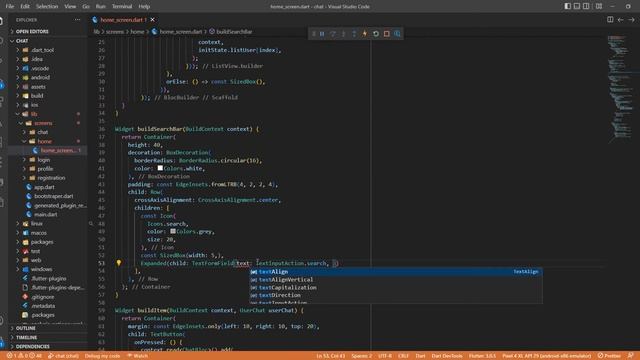Click Dart DevTools in status bar
This screenshot has height=360, width=640.
click(x=447, y=356)
